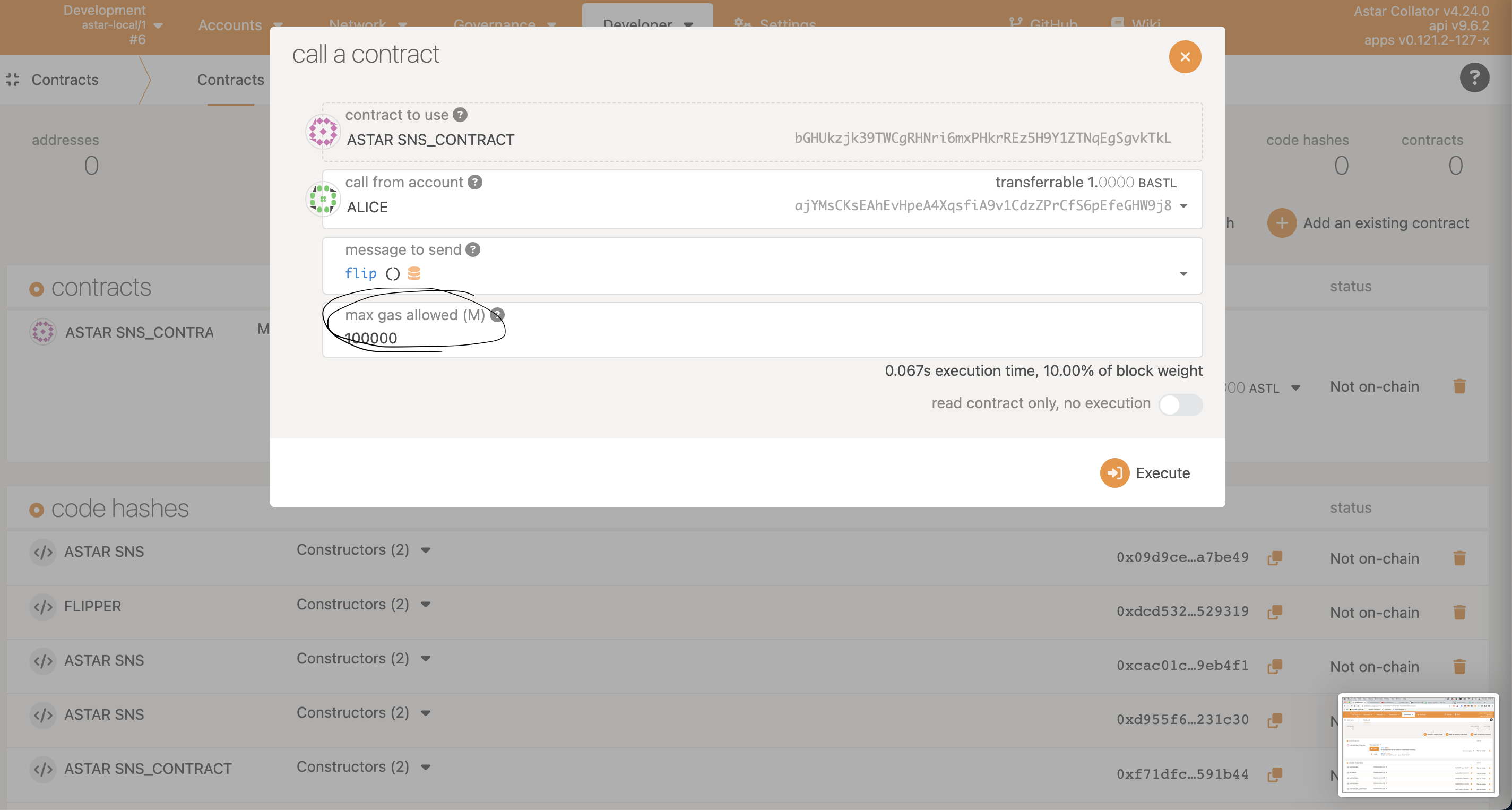Click the ASTAR SNS_CONTRACT identicon in dialog
Image resolution: width=1512 pixels, height=810 pixels.
(322, 132)
